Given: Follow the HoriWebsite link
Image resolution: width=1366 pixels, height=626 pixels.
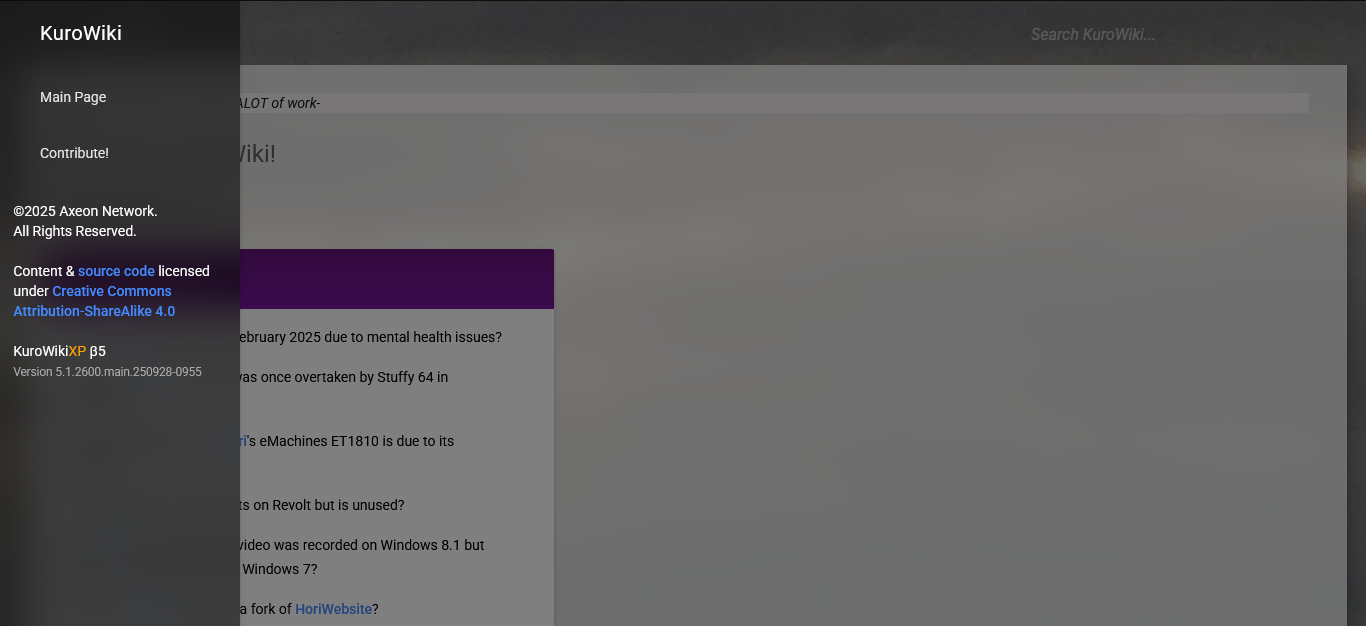Looking at the screenshot, I should (x=333, y=609).
